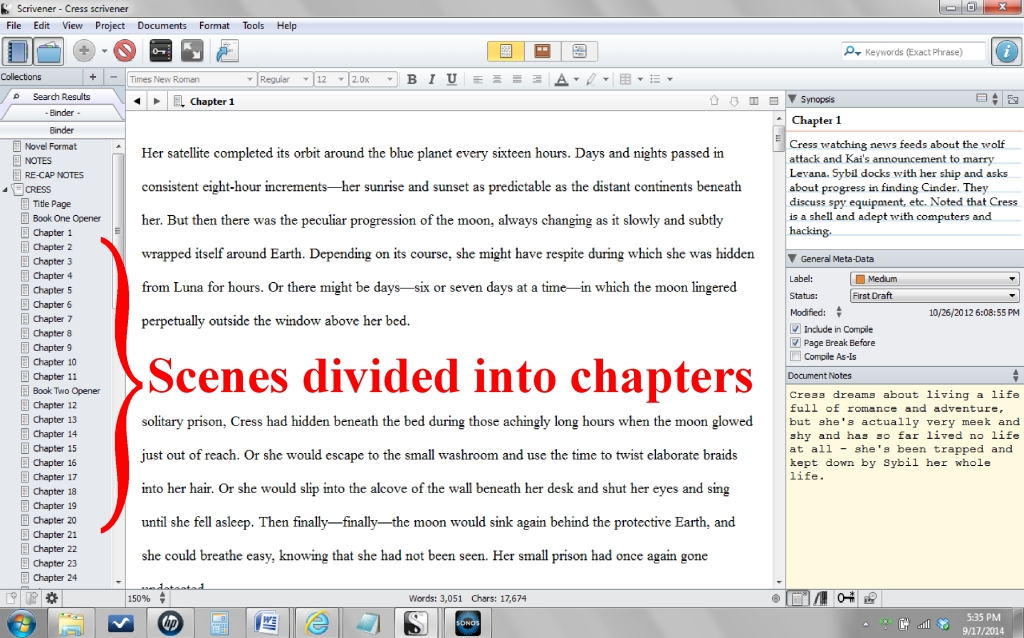
Task: Toggle vertical editor split icon in header
Action: pos(754,101)
